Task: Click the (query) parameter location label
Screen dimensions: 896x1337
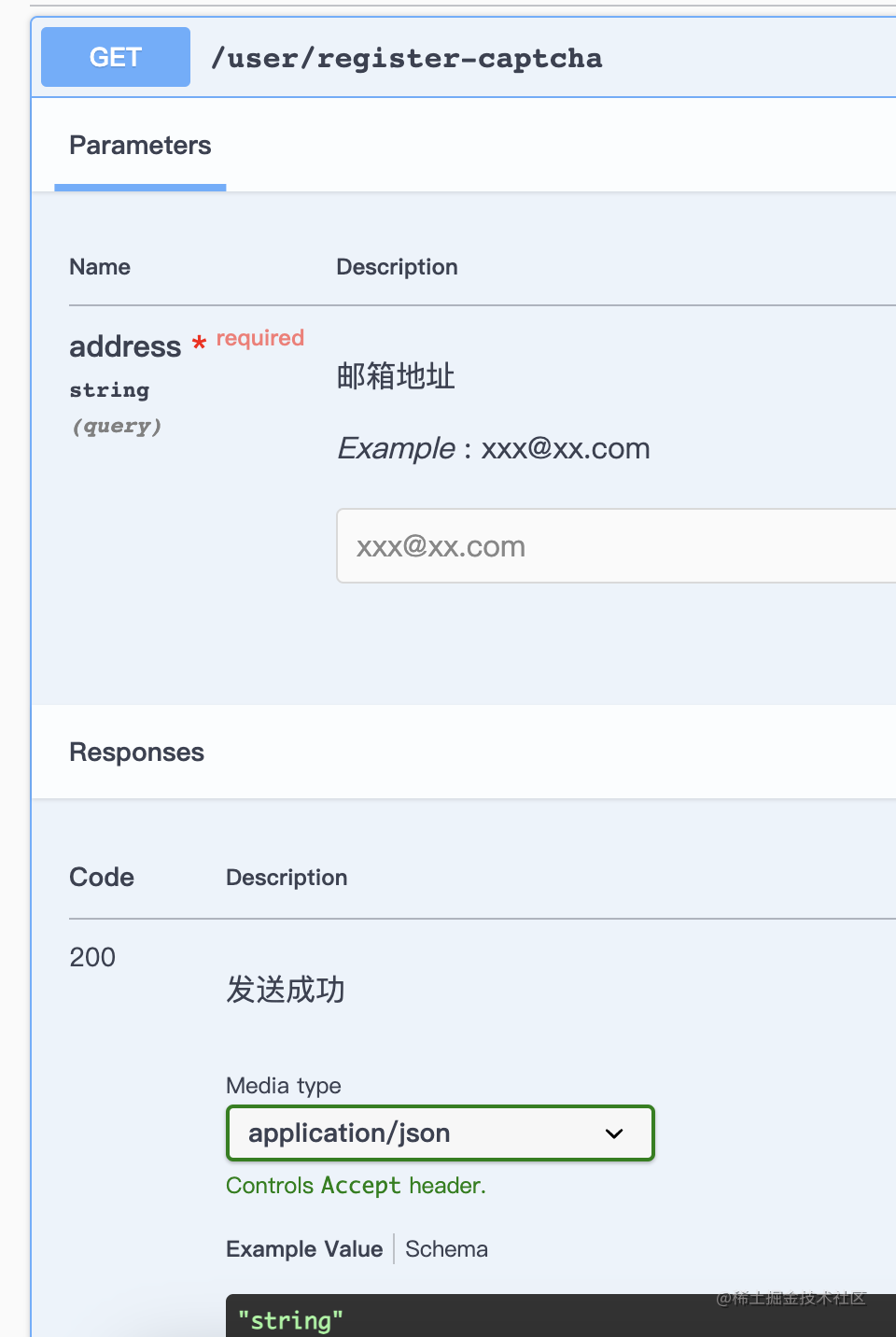Action: tap(117, 427)
